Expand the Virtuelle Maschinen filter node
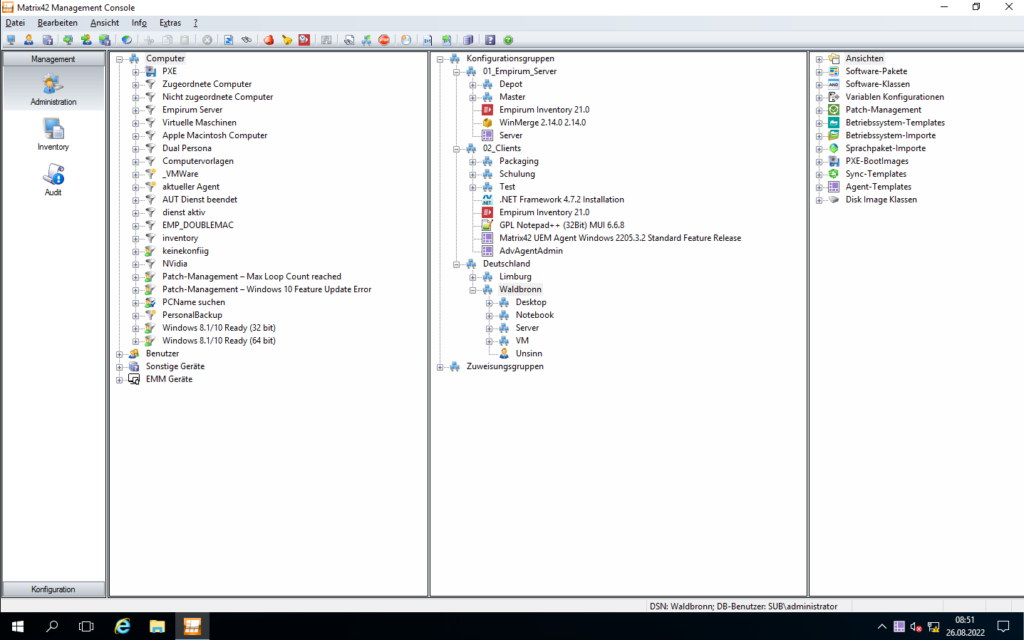Screen dimensions: 1024x640 tap(136, 123)
